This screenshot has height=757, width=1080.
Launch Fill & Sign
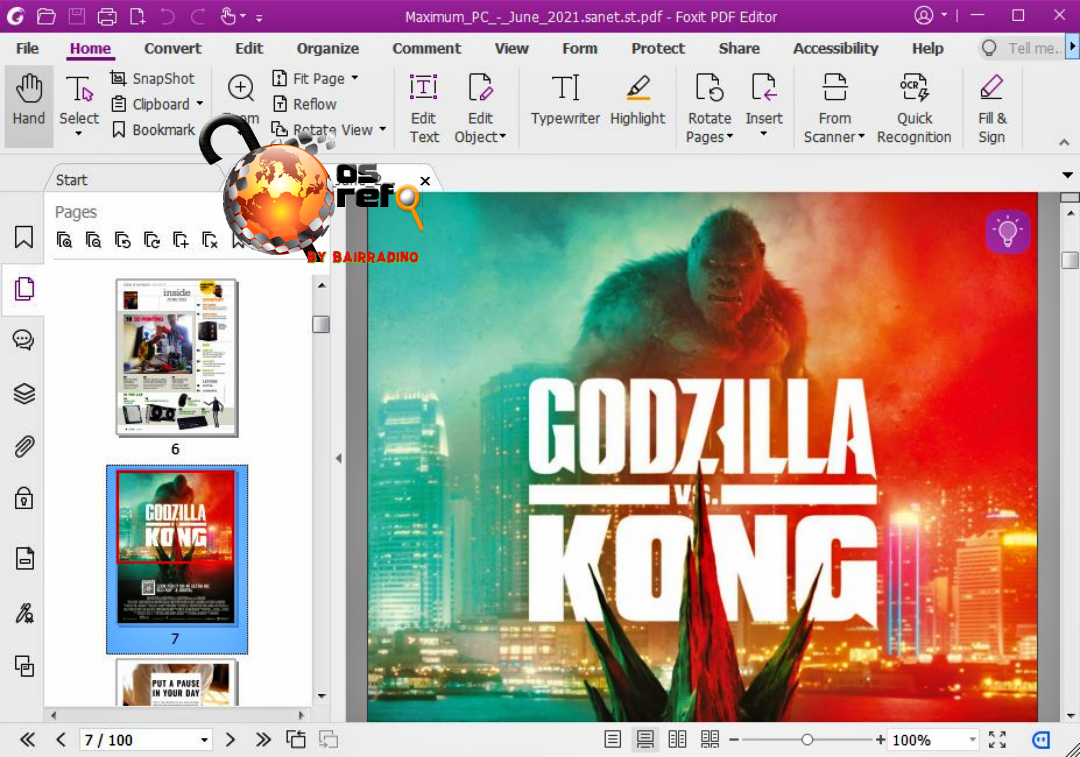pyautogui.click(x=992, y=109)
